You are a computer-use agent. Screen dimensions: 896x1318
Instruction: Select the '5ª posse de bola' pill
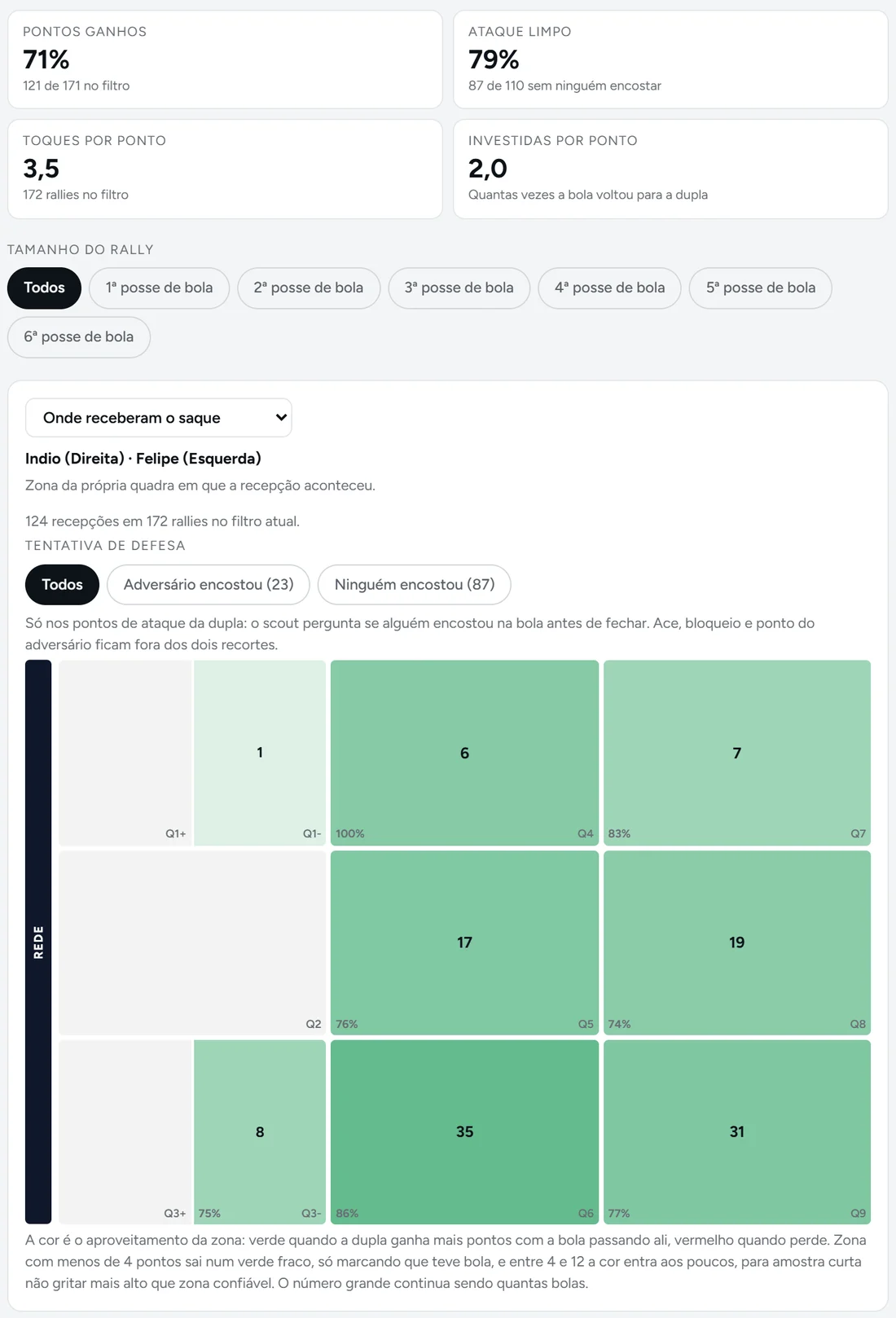[761, 288]
